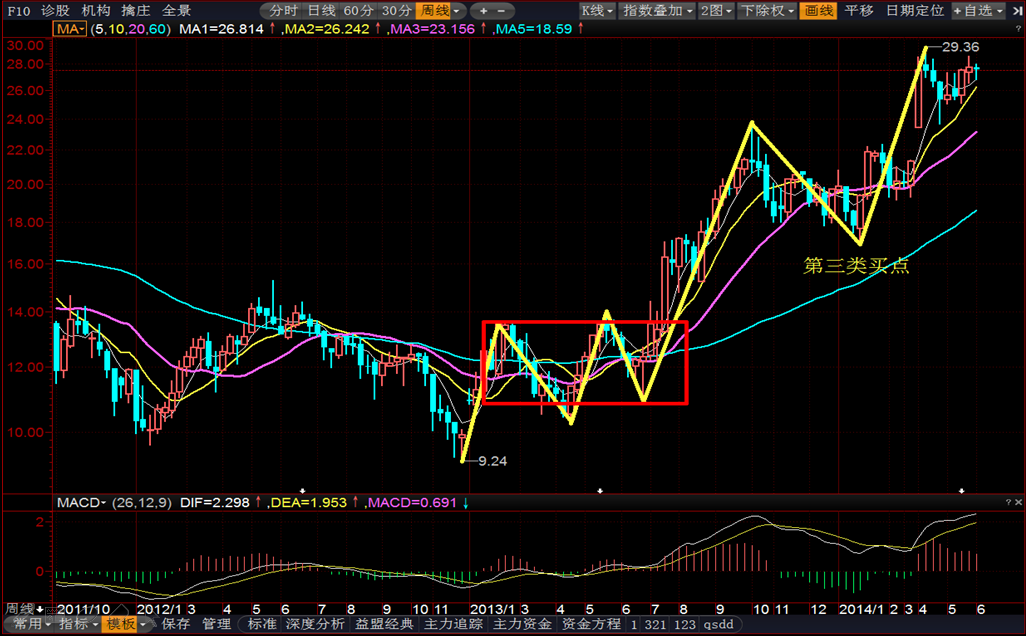Open help question mark beside the MA line

coord(1018,29)
